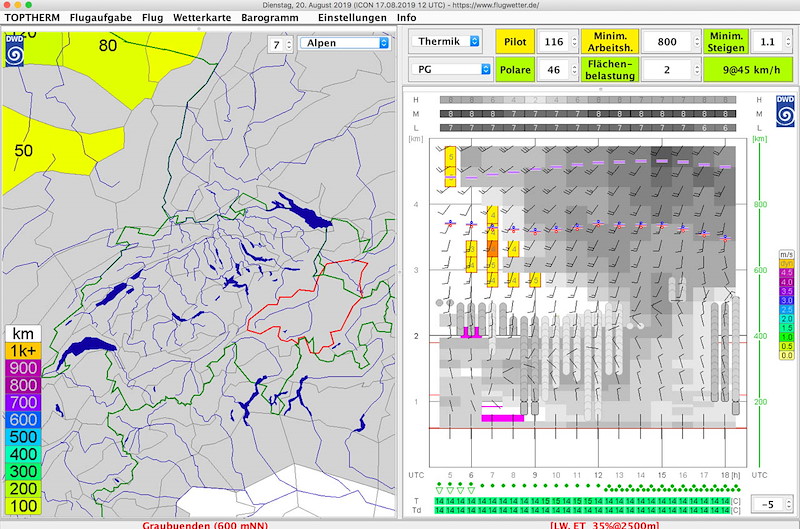Click the 9@45 km/h button
The height and width of the screenshot is (529, 800).
point(748,69)
